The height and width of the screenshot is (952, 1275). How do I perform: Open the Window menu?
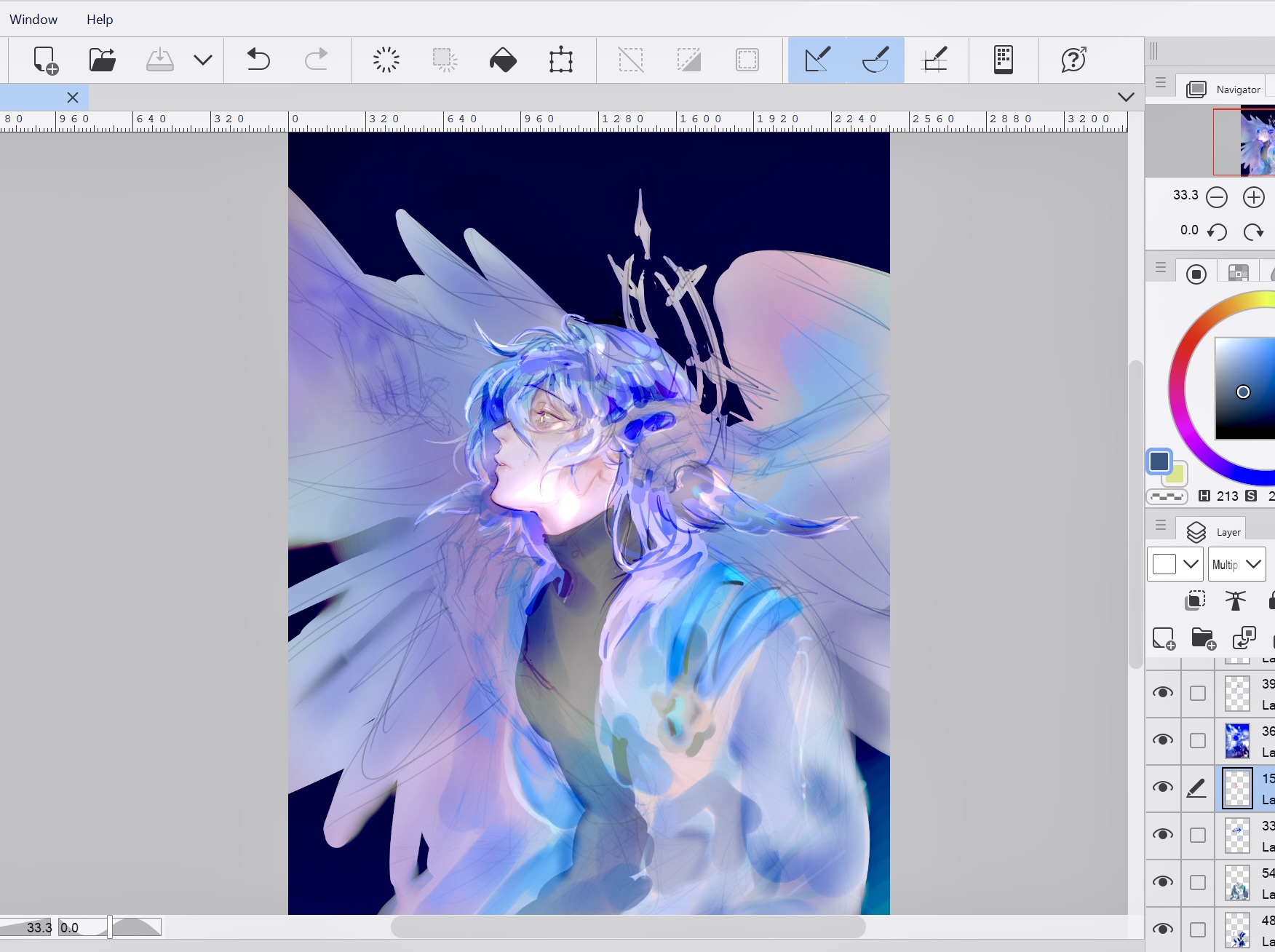coord(33,20)
